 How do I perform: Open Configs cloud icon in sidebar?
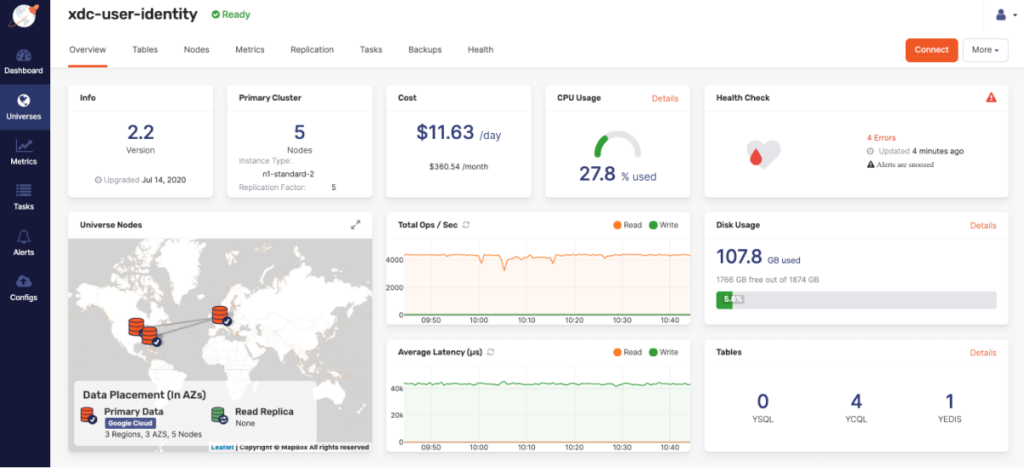24,281
